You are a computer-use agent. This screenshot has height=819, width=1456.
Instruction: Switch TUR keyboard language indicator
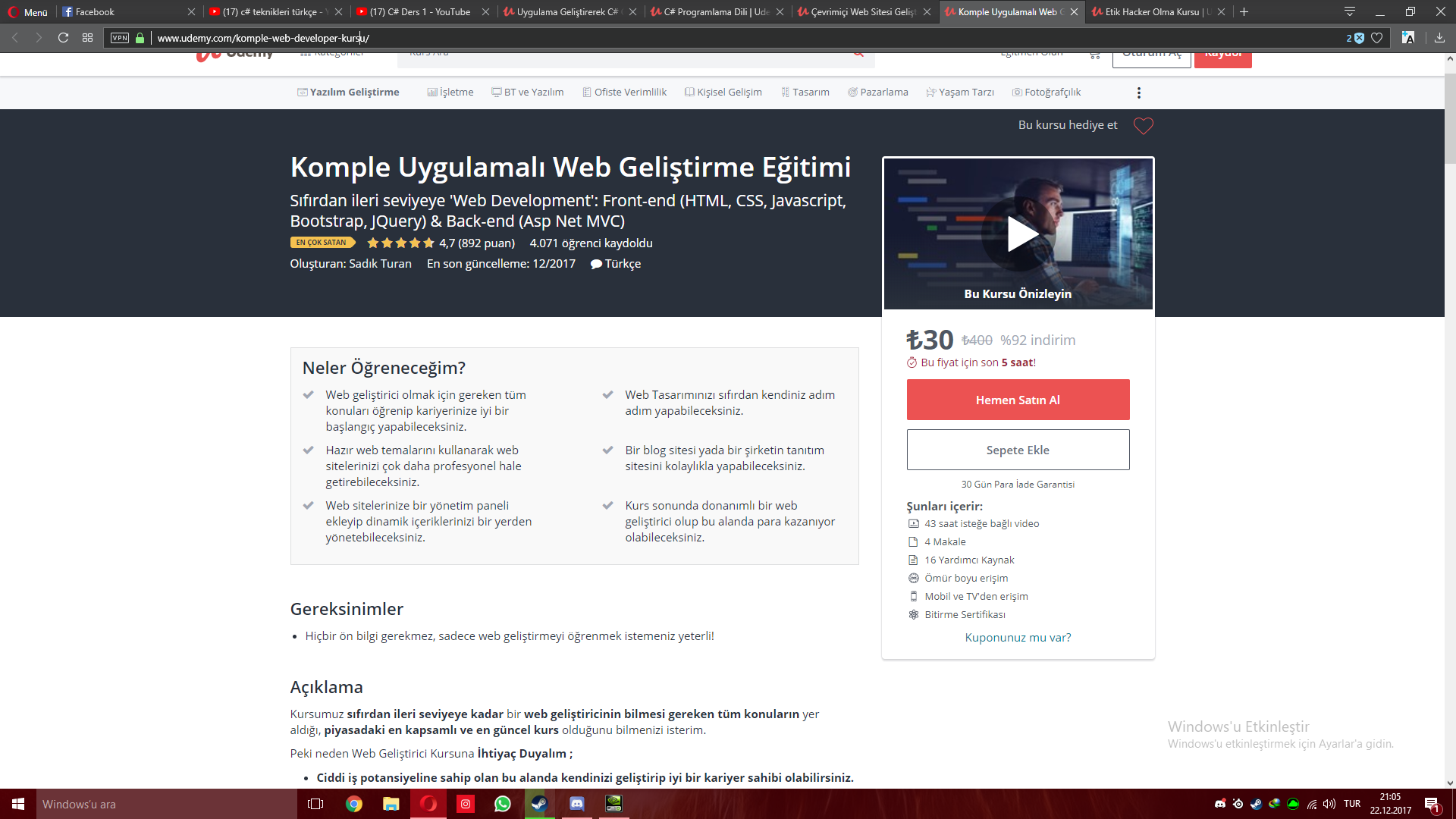(x=1352, y=804)
